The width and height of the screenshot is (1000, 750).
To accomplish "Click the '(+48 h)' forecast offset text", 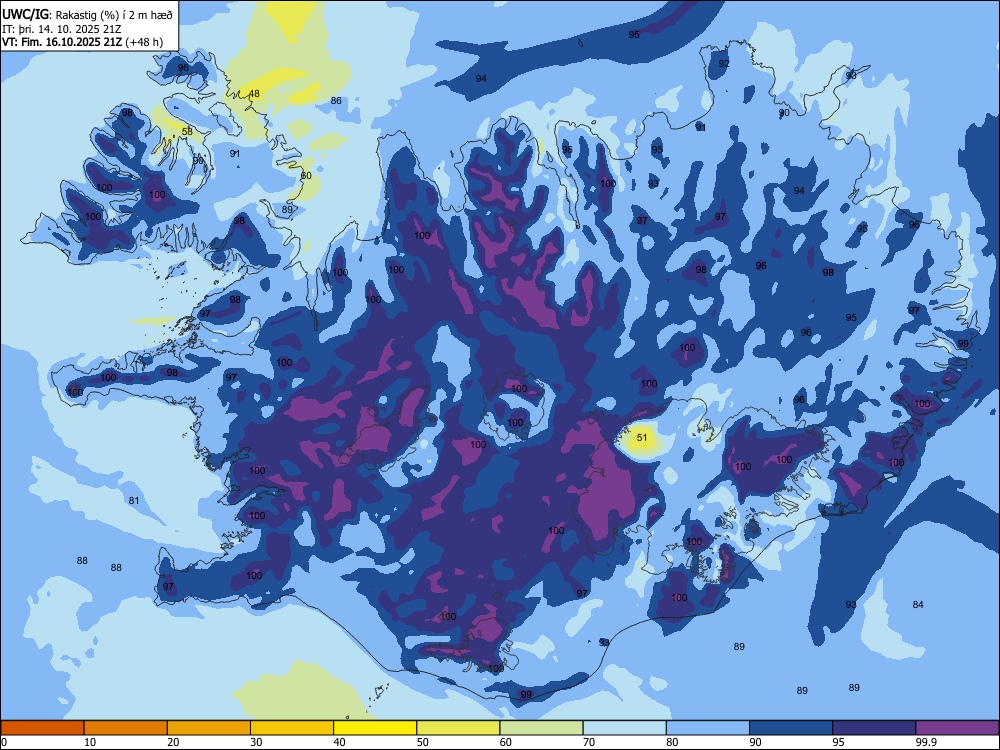I will click(x=144, y=42).
